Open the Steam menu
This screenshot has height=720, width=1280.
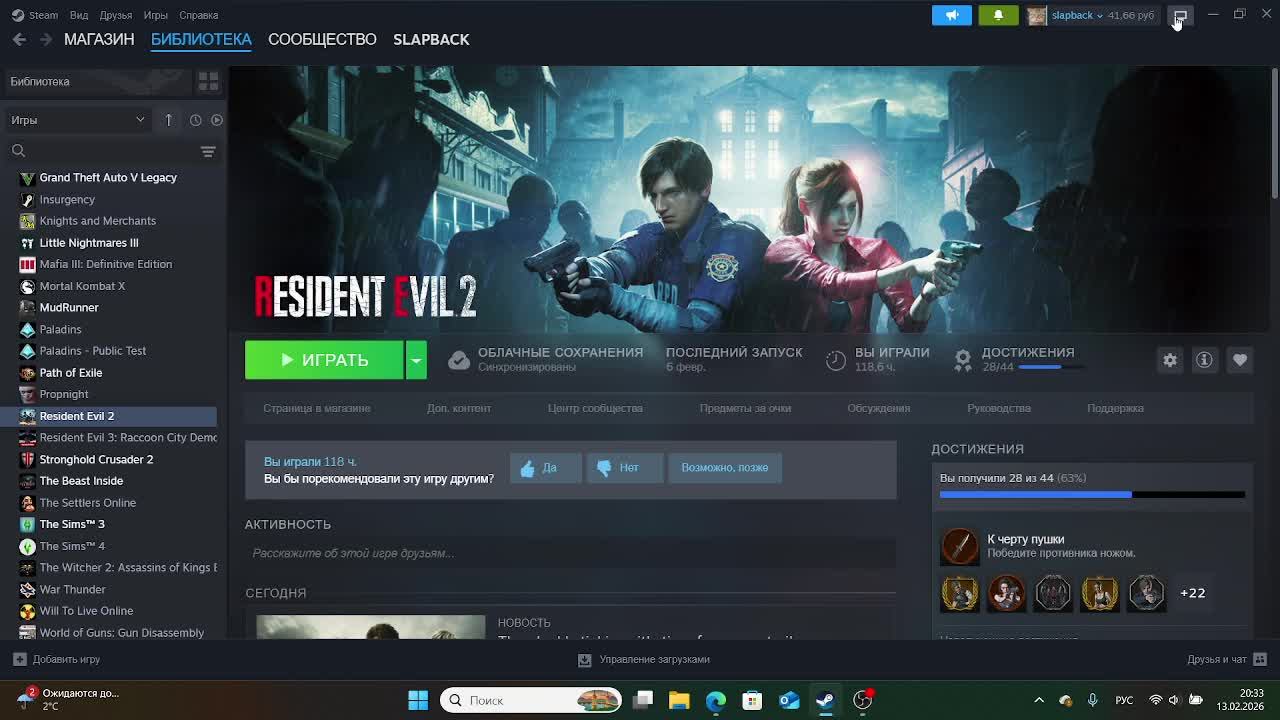35,15
